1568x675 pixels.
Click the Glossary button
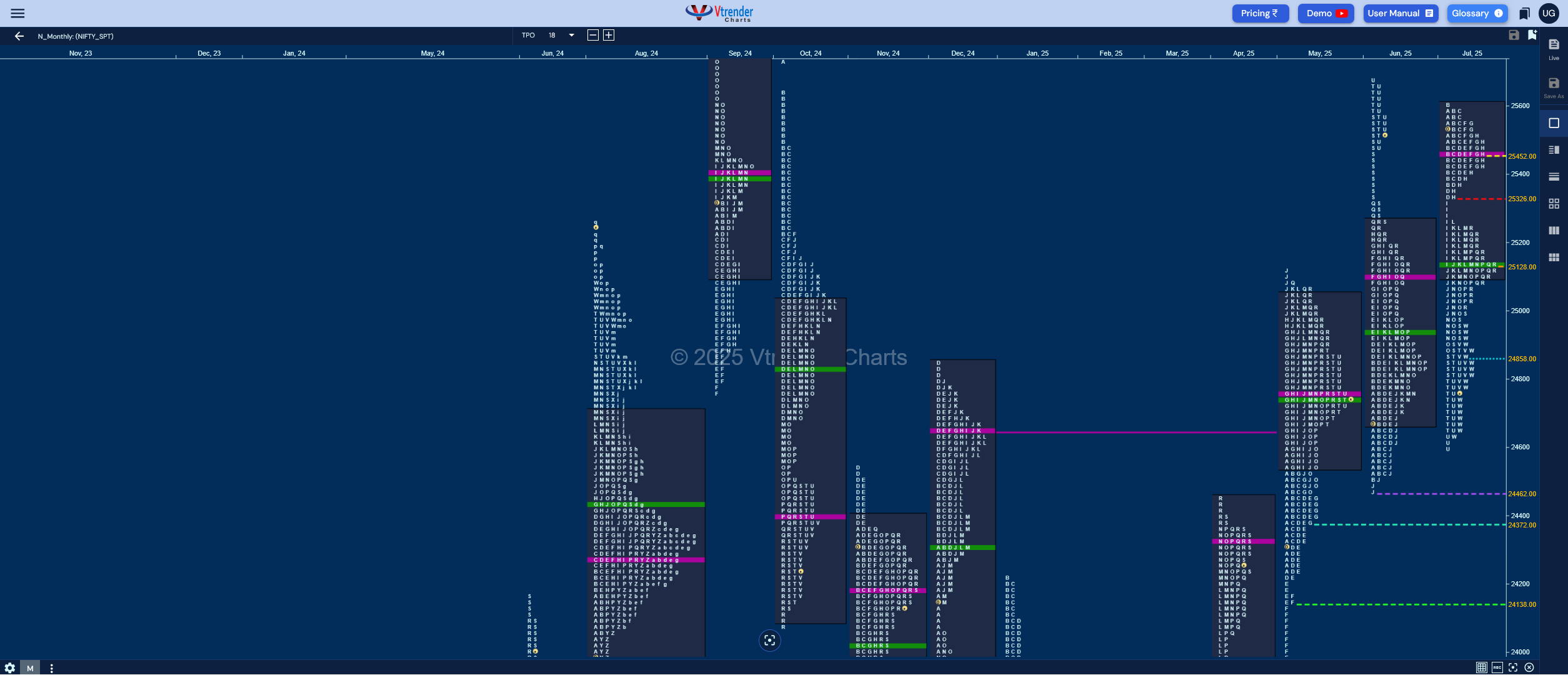1476,13
